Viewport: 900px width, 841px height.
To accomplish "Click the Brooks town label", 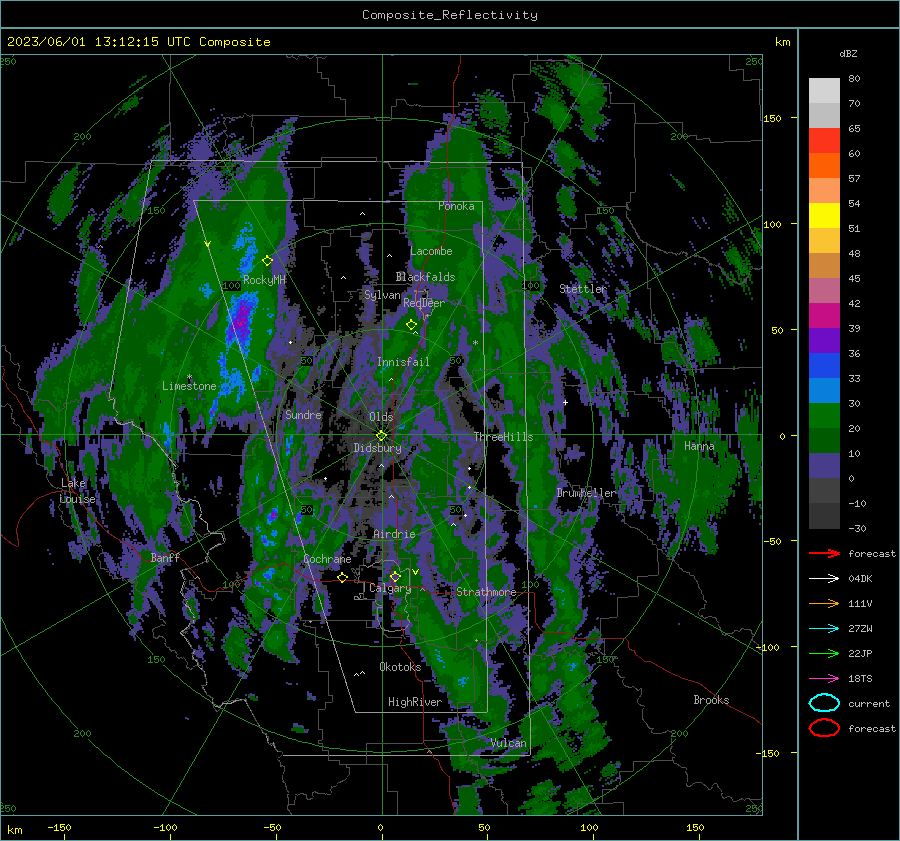I will point(711,700).
